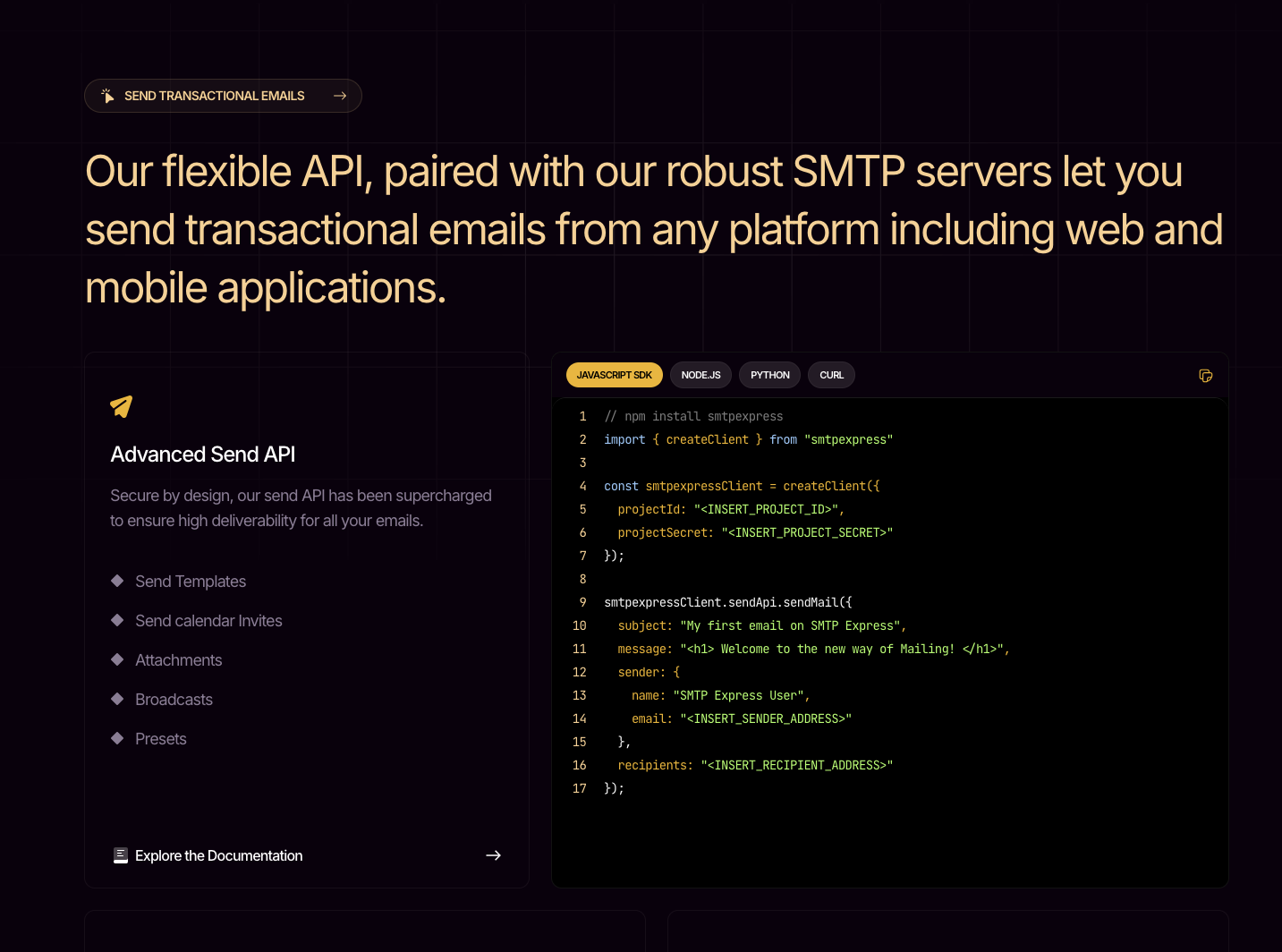The image size is (1282, 952).
Task: Switch to the Node.js code tab
Action: 700,375
